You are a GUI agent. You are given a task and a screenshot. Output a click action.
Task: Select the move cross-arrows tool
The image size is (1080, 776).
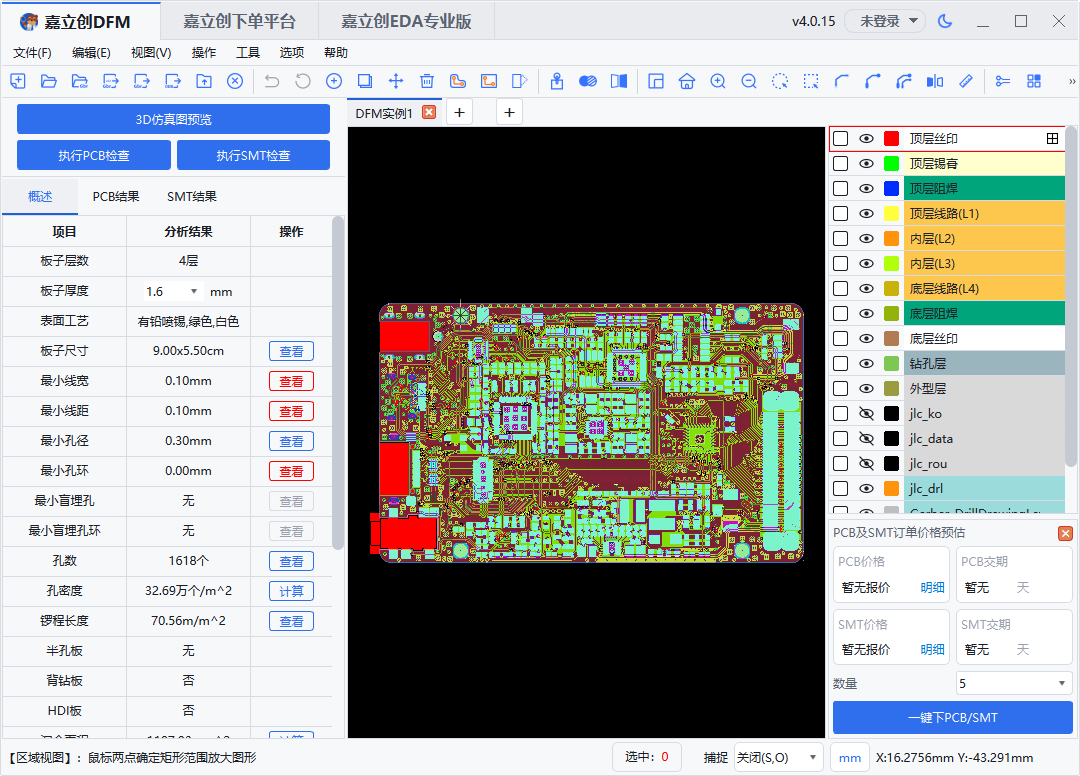click(396, 81)
